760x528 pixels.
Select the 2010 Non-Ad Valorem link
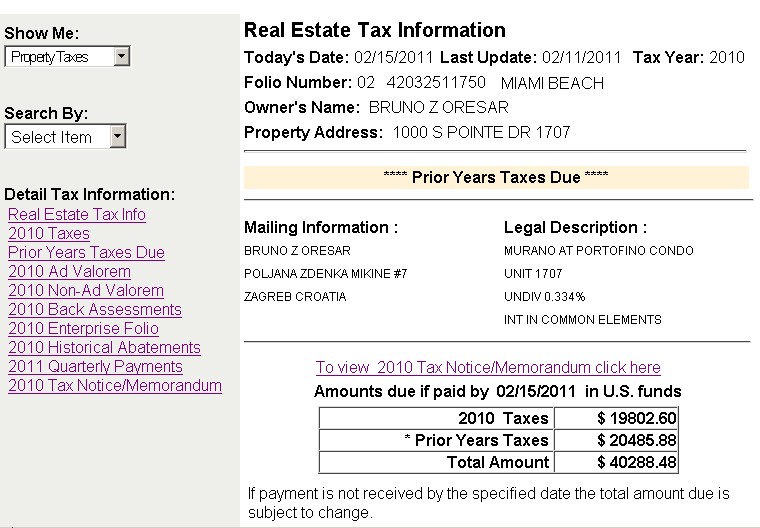[x=86, y=291]
